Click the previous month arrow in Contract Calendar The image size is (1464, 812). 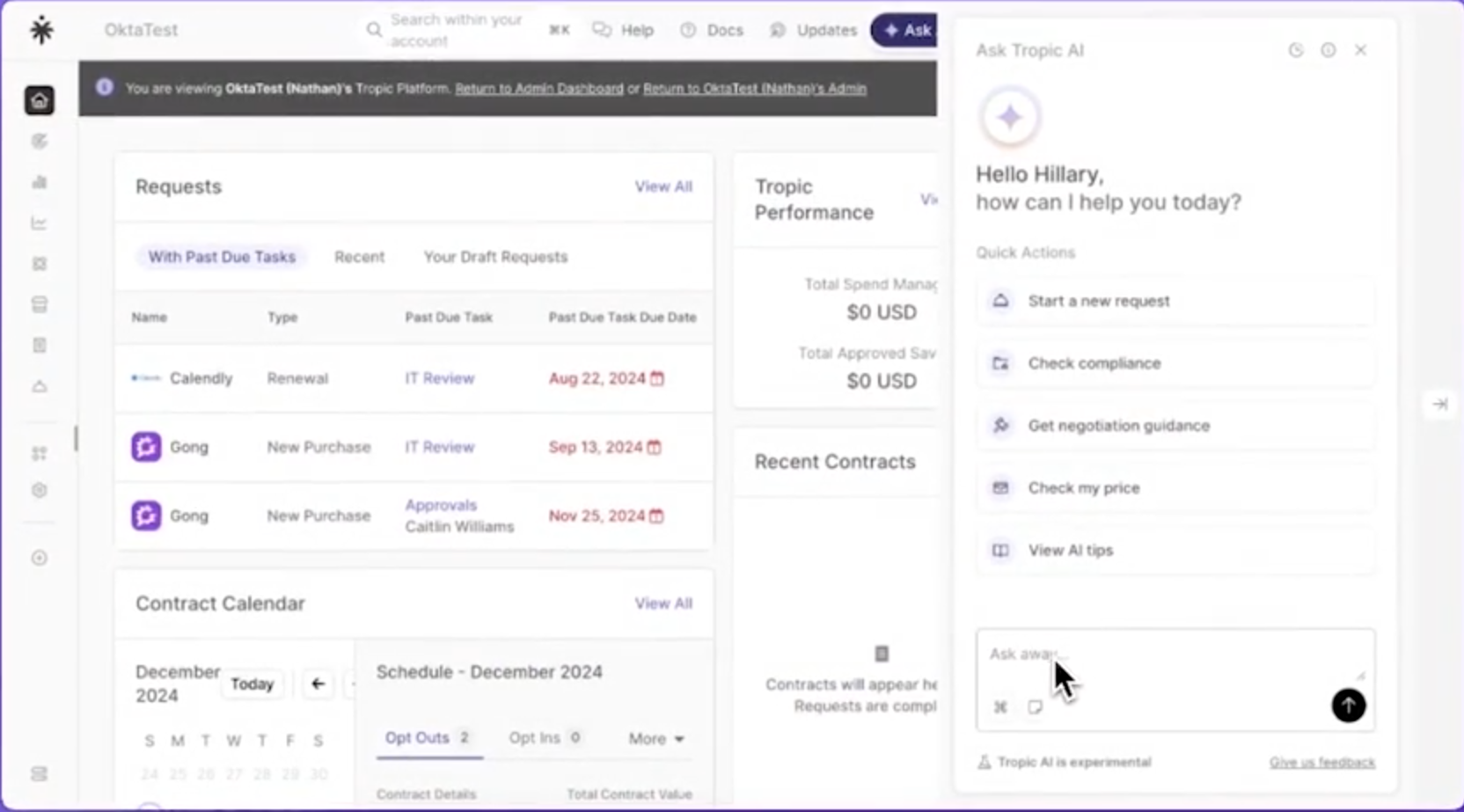[x=317, y=684]
